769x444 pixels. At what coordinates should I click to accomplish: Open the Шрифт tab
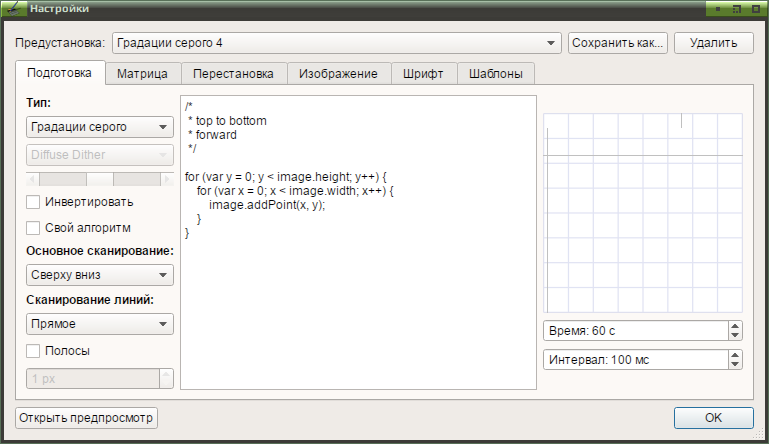click(423, 74)
